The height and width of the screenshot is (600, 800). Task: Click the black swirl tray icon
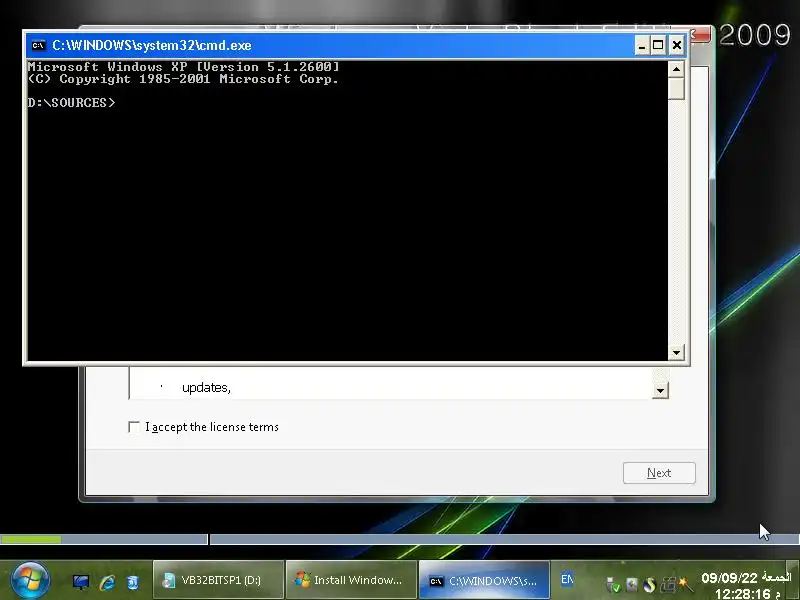coord(649,585)
